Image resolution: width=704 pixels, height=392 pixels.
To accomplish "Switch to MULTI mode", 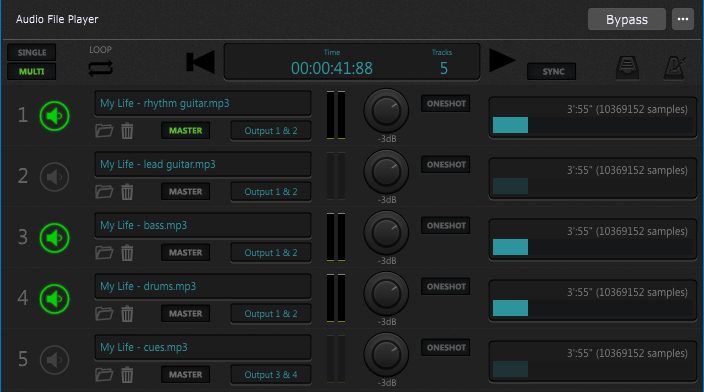I will [32, 71].
